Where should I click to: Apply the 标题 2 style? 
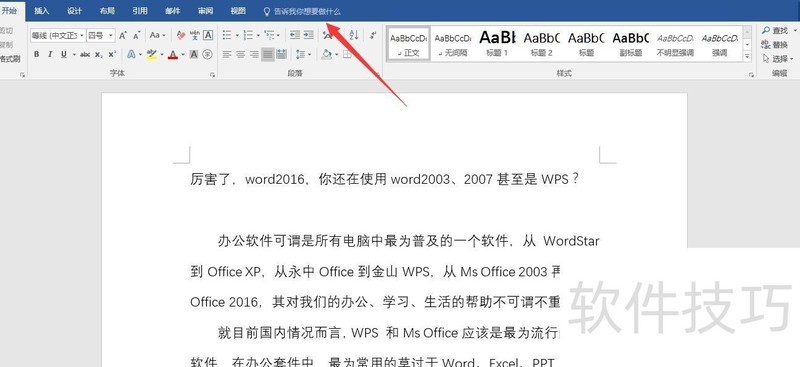pyautogui.click(x=541, y=43)
